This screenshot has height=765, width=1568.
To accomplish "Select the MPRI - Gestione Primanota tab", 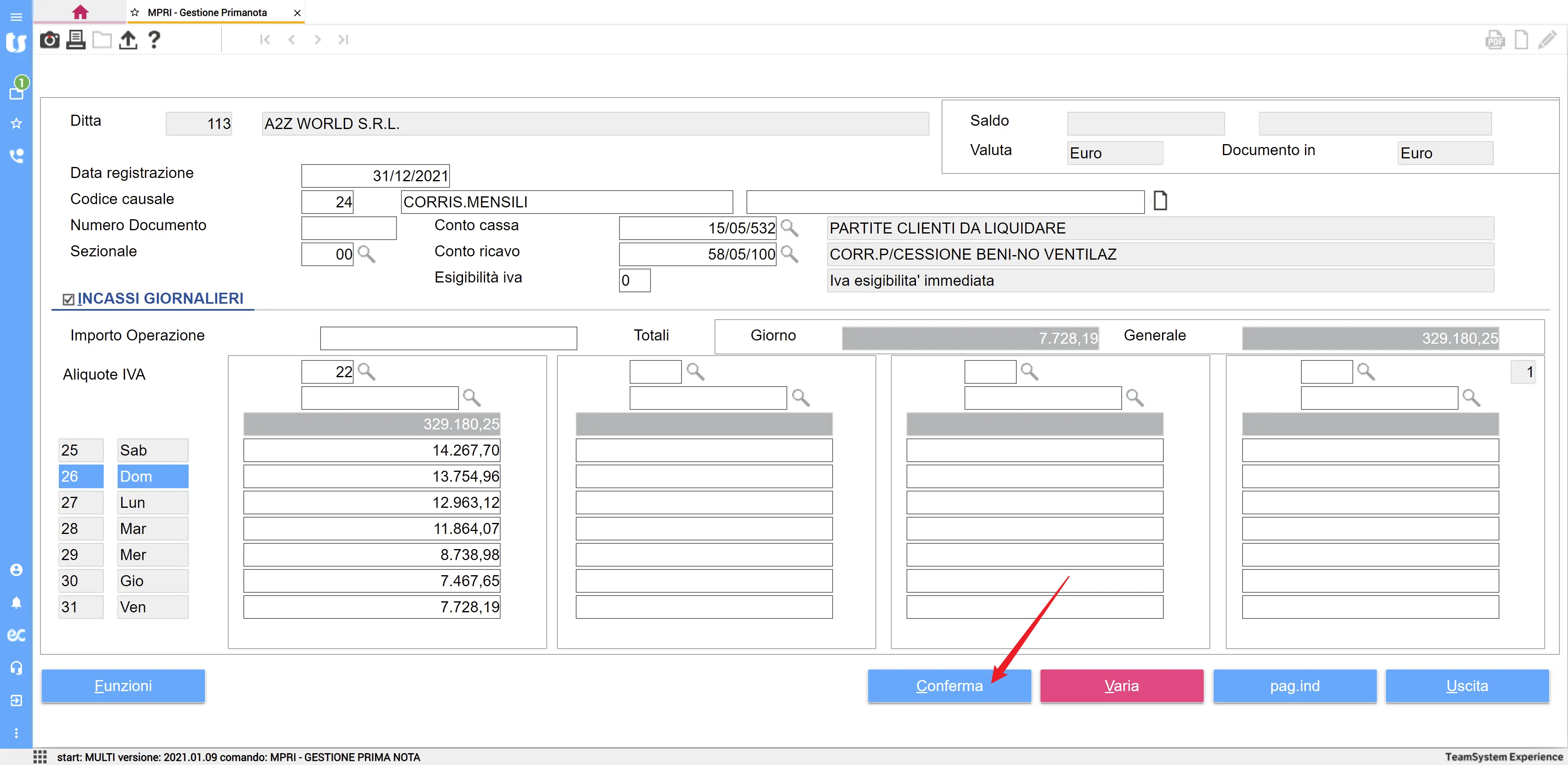I will tap(207, 12).
